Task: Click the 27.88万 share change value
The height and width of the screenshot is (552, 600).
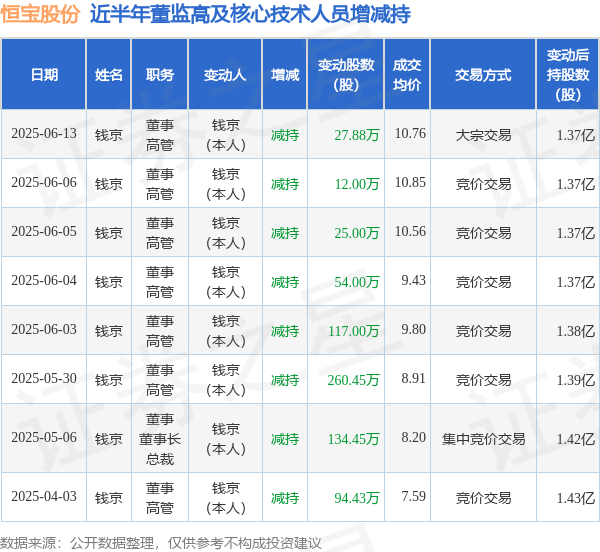Action: (357, 135)
